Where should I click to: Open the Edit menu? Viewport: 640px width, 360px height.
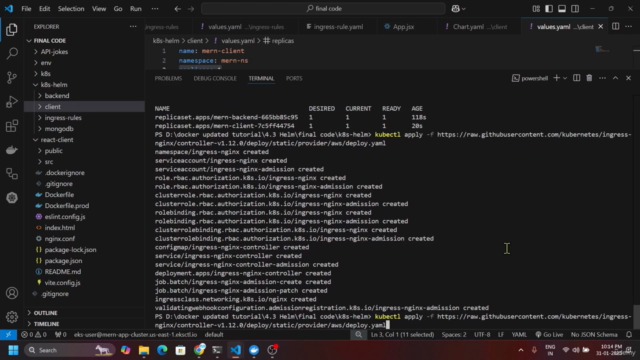(44, 9)
